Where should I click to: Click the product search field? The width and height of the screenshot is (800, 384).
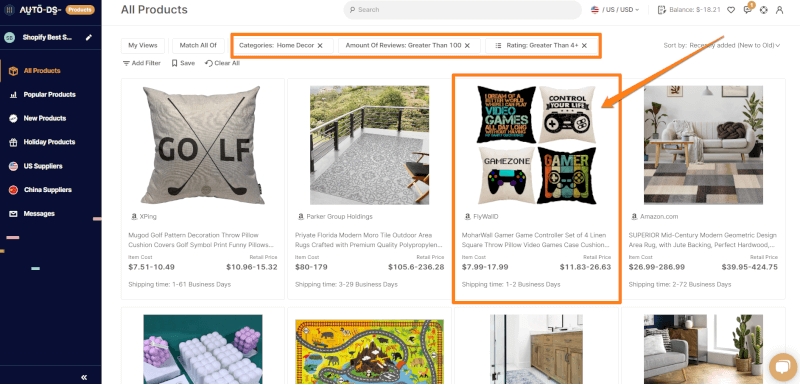click(x=462, y=10)
